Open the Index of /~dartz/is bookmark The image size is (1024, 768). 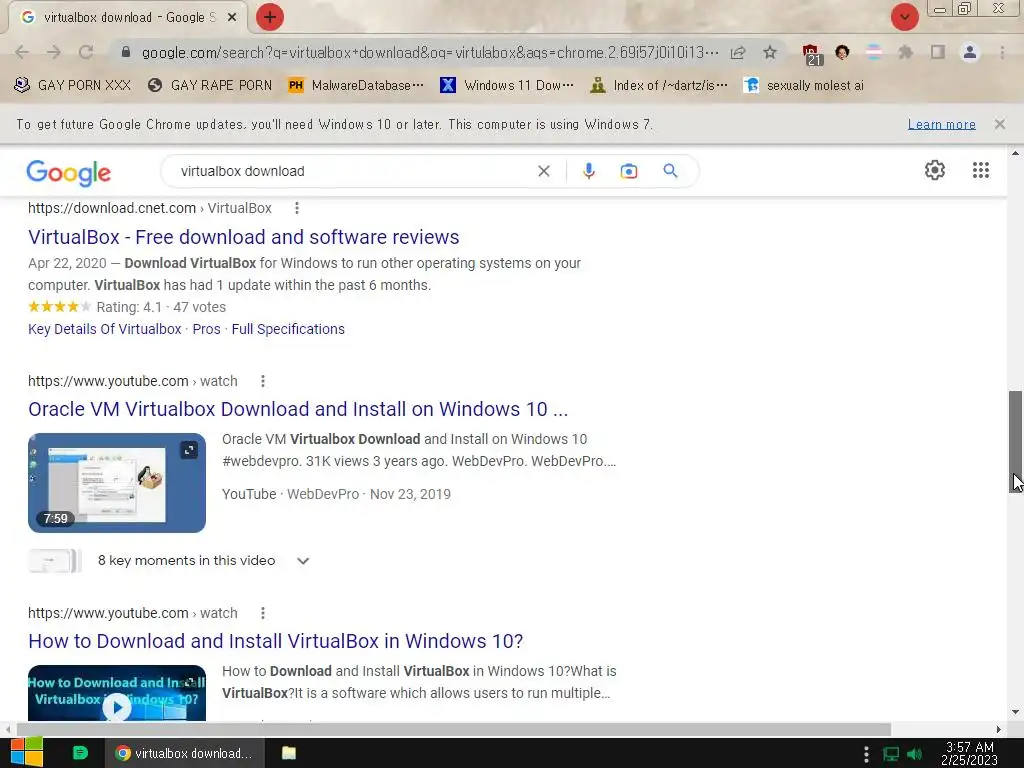(658, 85)
